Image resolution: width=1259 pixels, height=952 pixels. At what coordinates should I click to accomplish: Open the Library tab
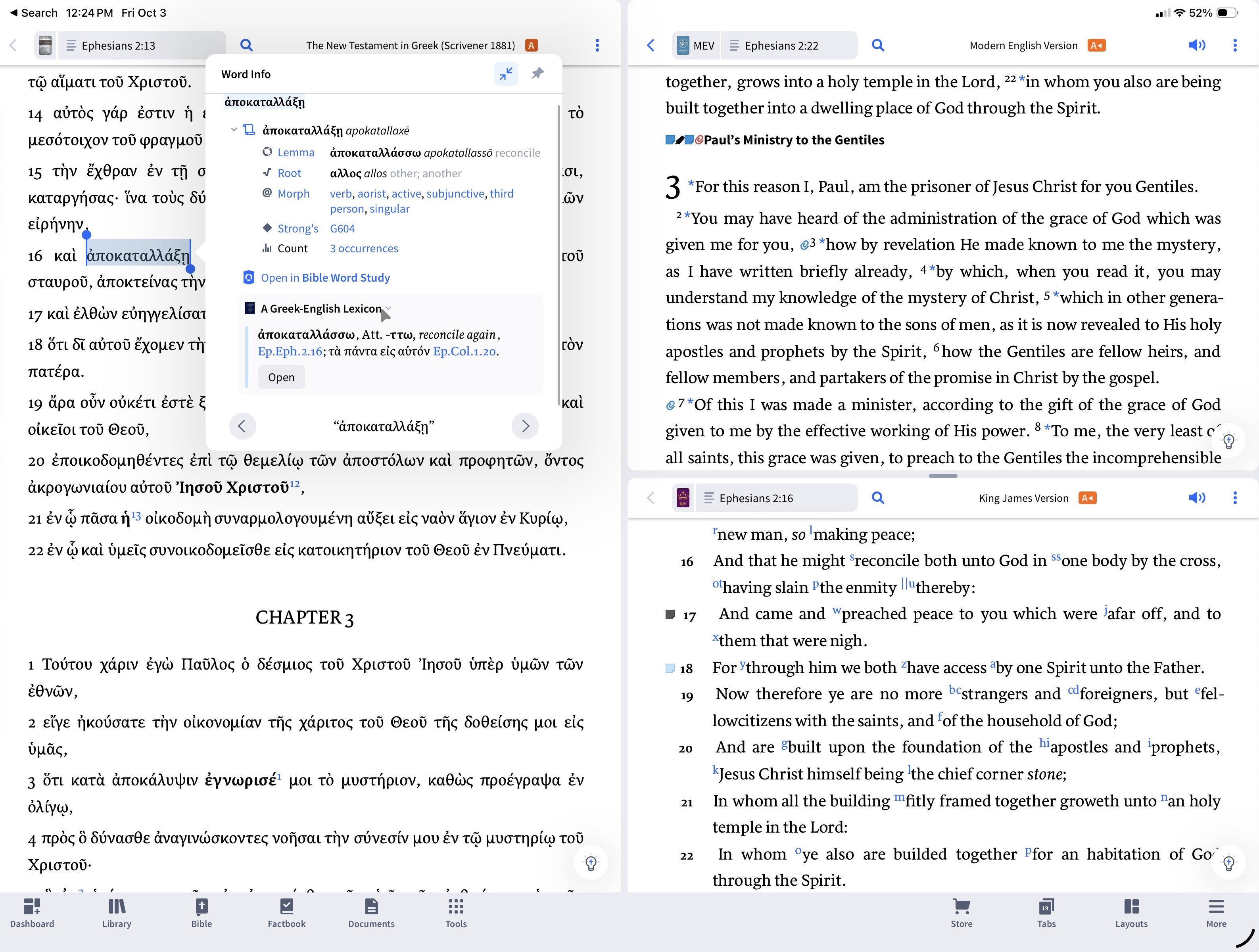117,912
